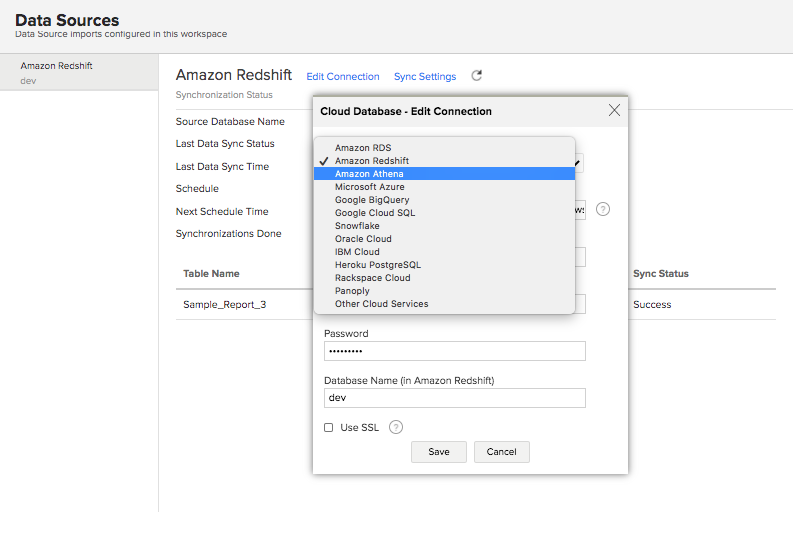Click the Cancel button
793x560 pixels.
click(x=501, y=452)
